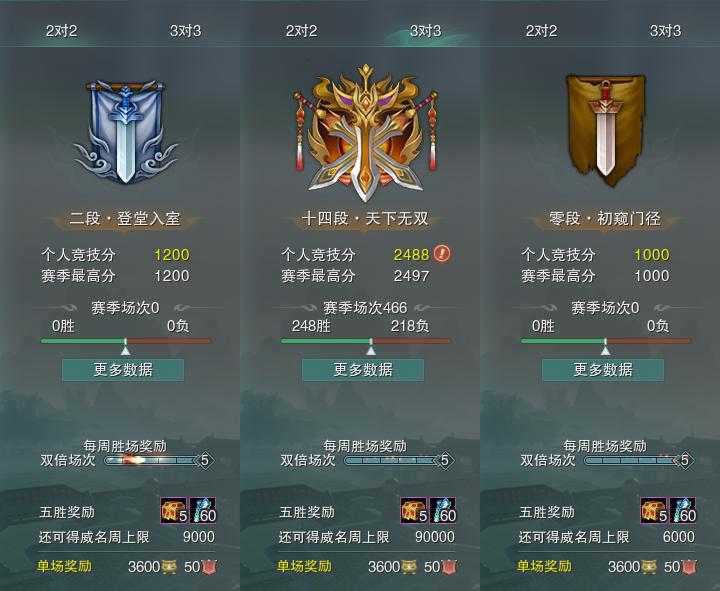The height and width of the screenshot is (591, 720).
Task: Click blue item reward icon marked 60 in middle panel
Action: tap(443, 510)
